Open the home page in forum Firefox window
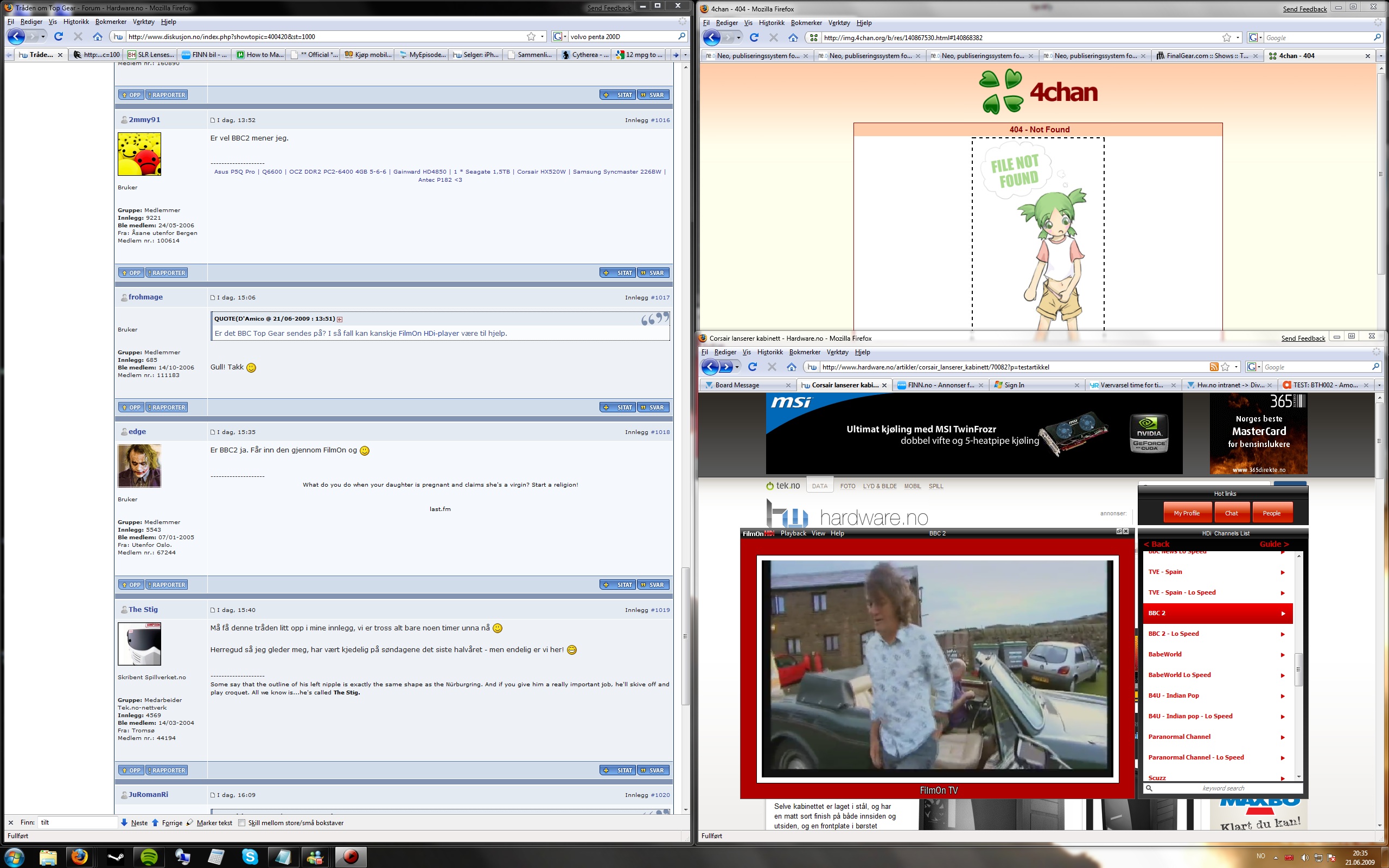Screen dimensions: 1389x868 pyautogui.click(x=98, y=37)
